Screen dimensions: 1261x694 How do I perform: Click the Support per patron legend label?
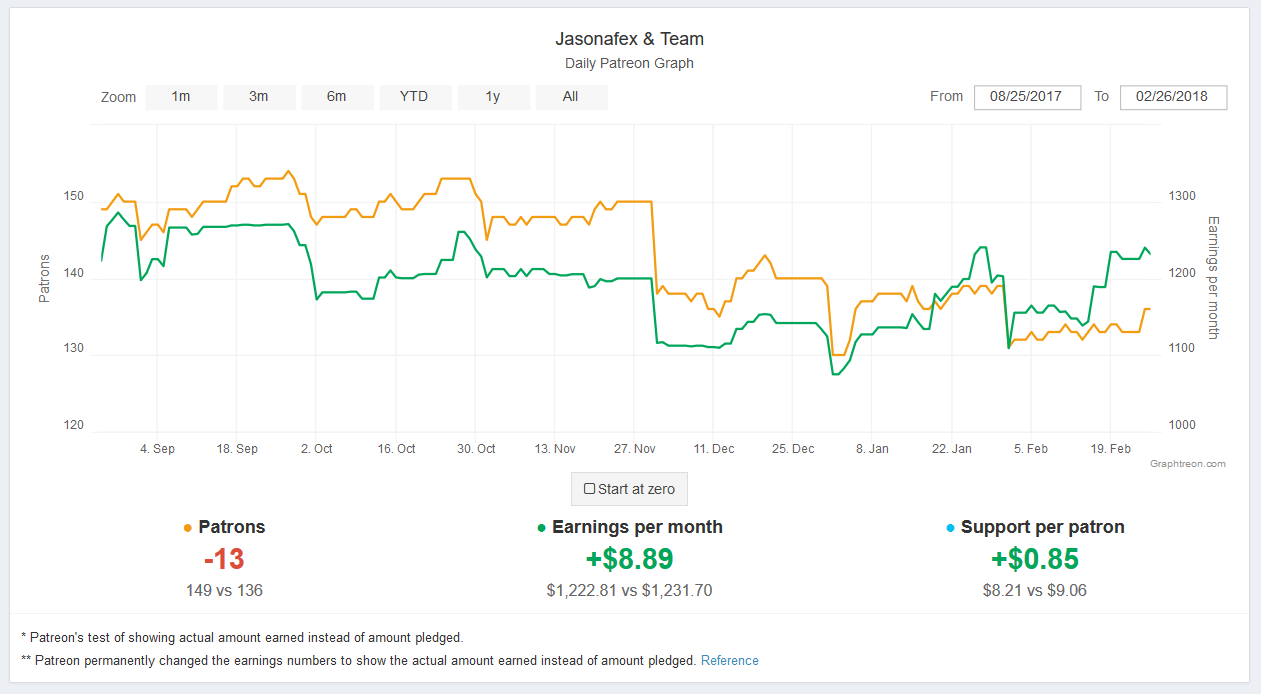point(1042,527)
